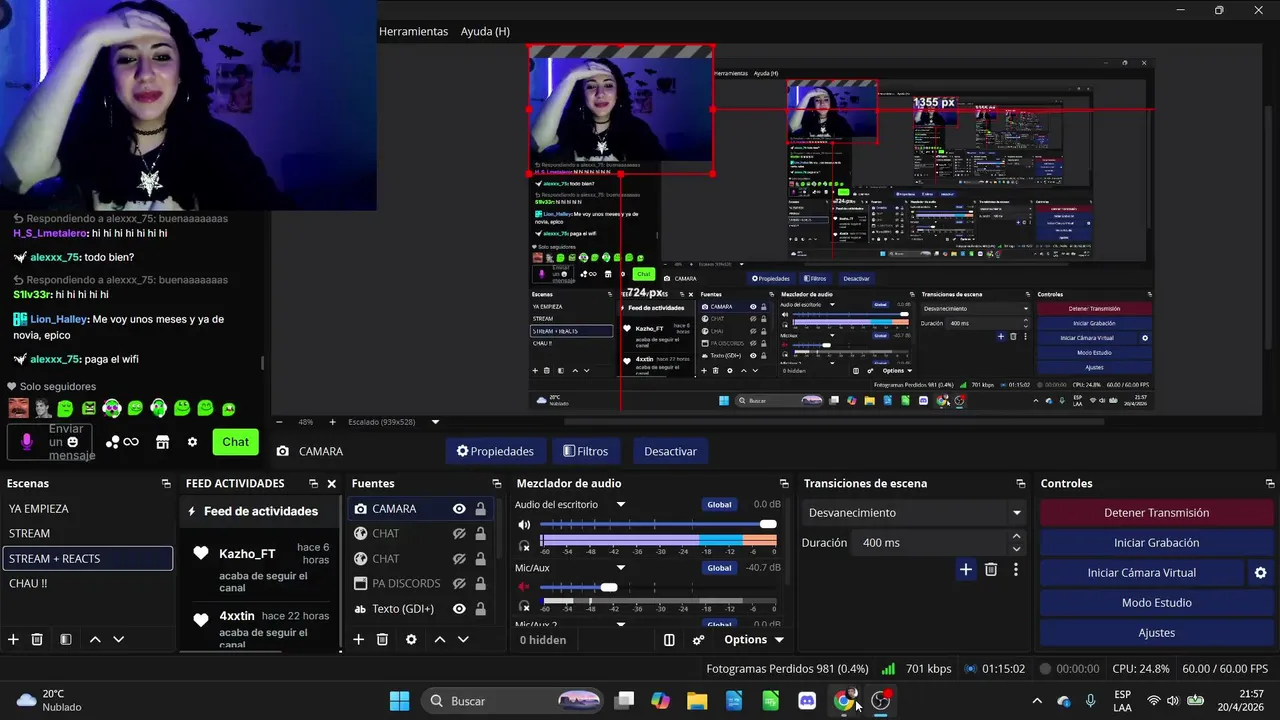1280x720 pixels.
Task: Move the selected scene down
Action: 118,639
